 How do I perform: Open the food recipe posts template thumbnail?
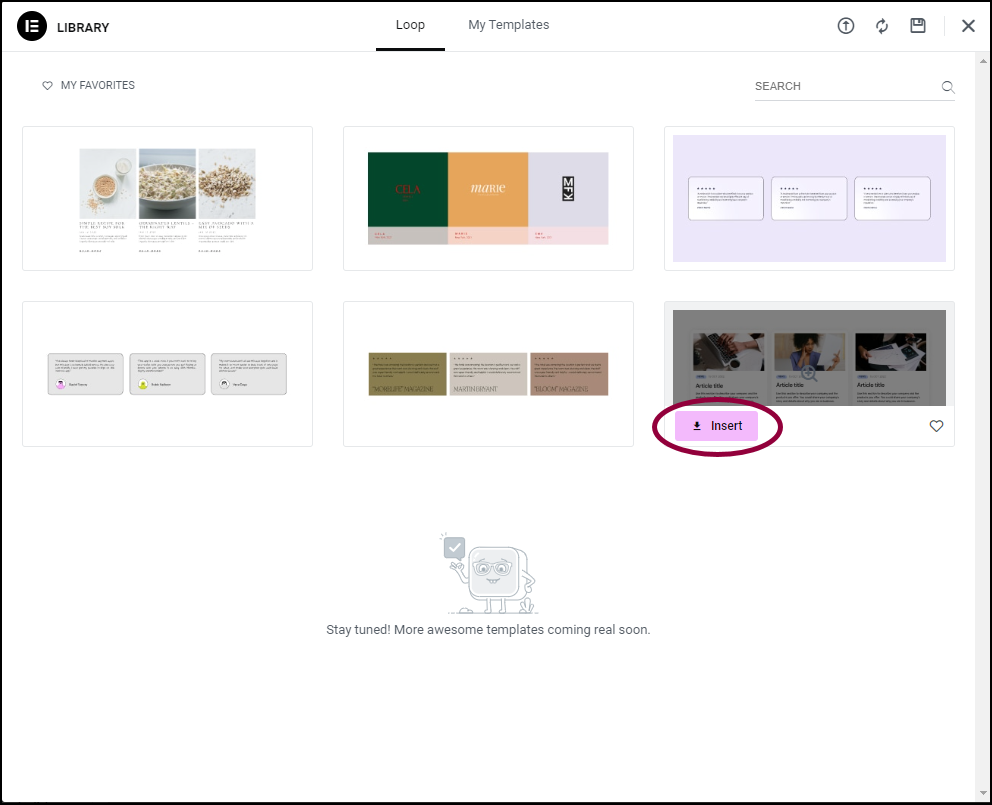(168, 199)
